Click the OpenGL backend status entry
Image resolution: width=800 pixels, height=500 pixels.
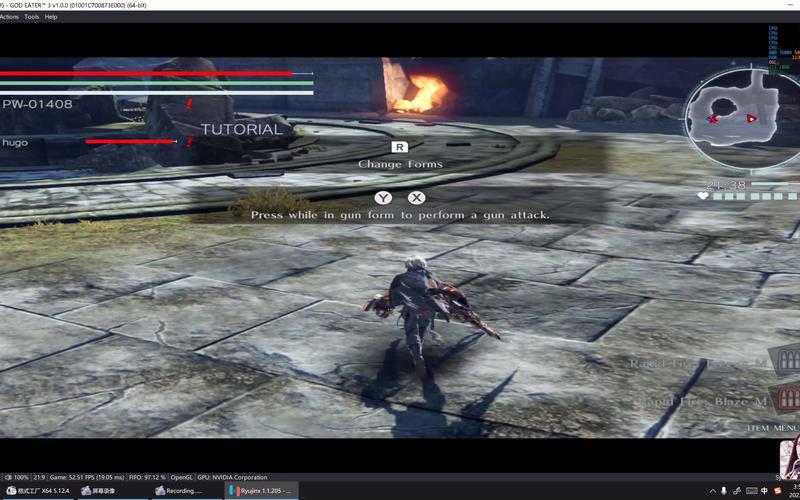181,478
